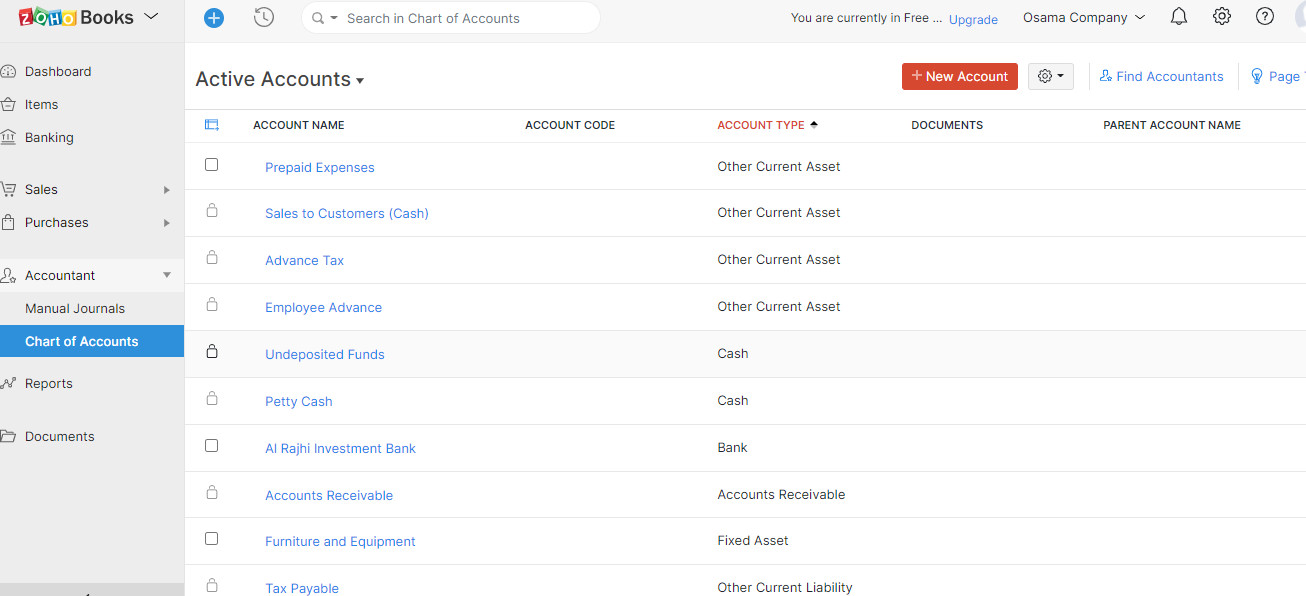Tick the Furniture and Equipment checkbox
The image size is (1306, 596).
pyautogui.click(x=211, y=538)
